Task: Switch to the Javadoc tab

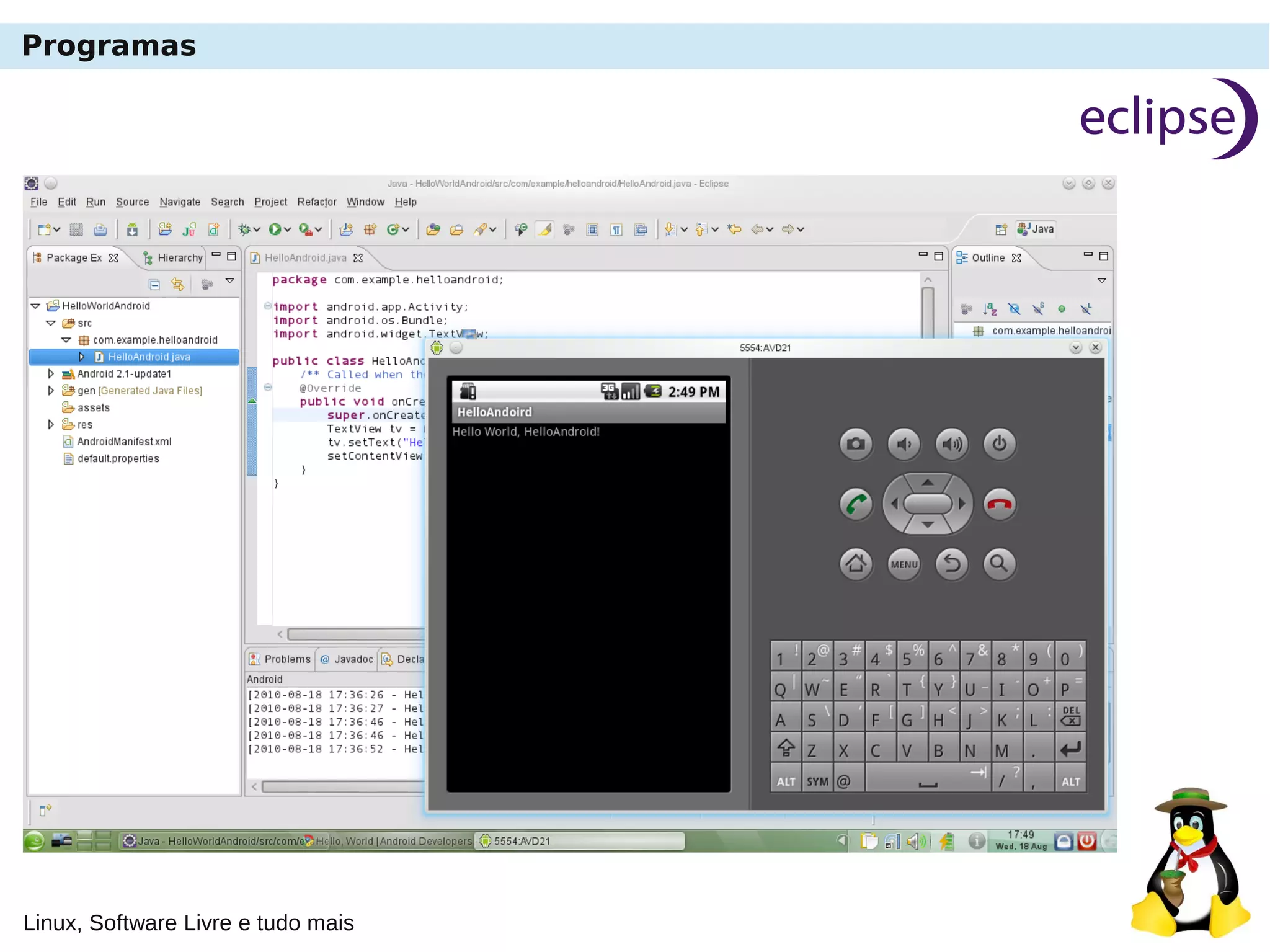Action: coord(347,659)
